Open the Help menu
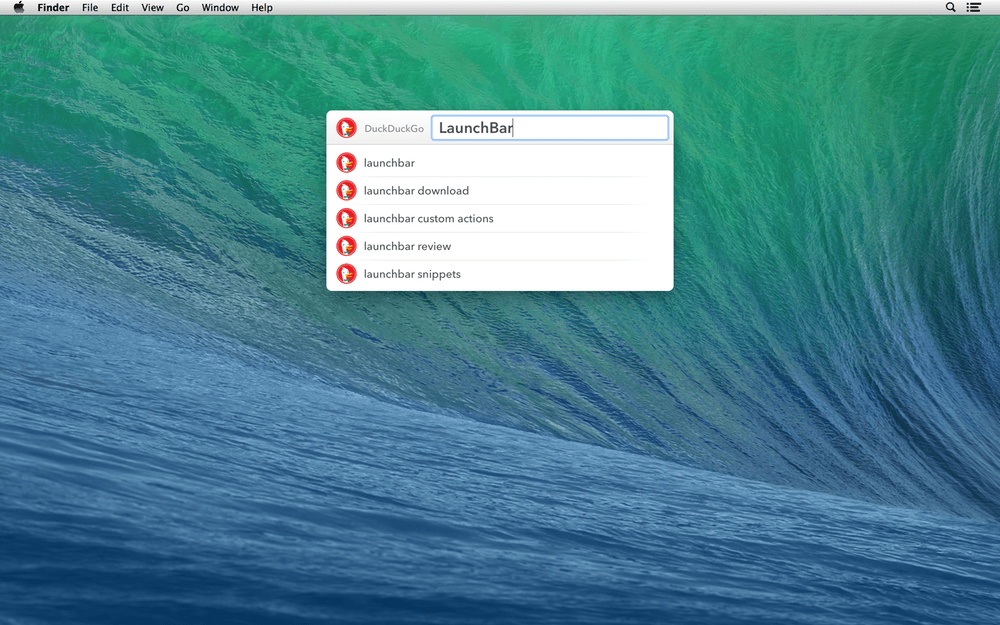 (x=261, y=8)
